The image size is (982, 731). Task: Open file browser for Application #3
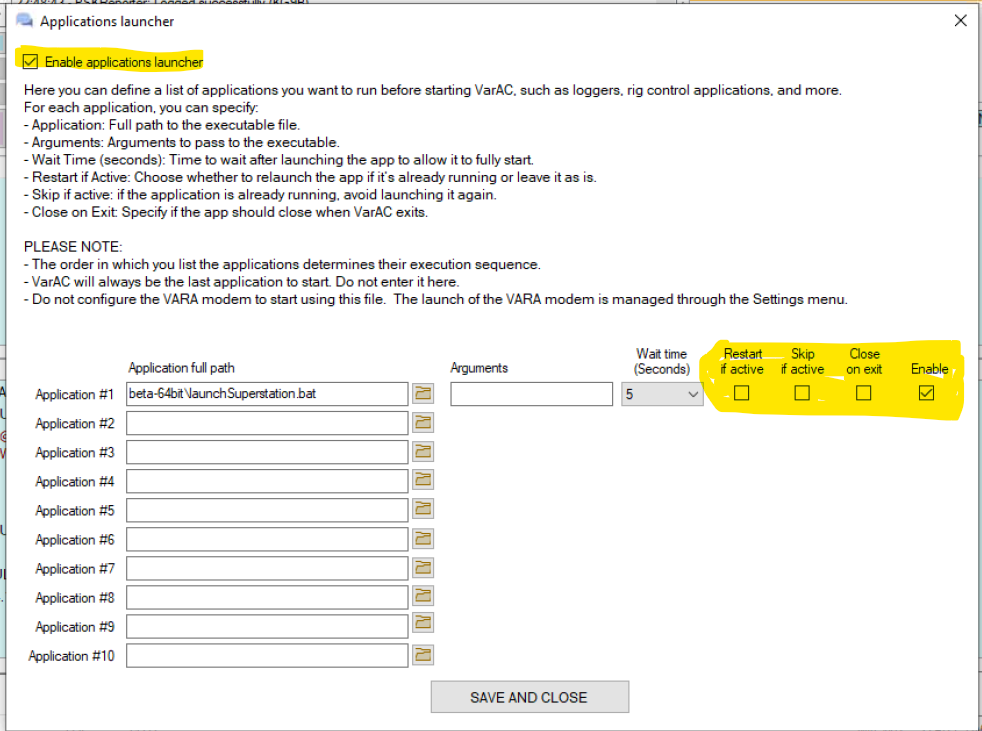pos(423,452)
